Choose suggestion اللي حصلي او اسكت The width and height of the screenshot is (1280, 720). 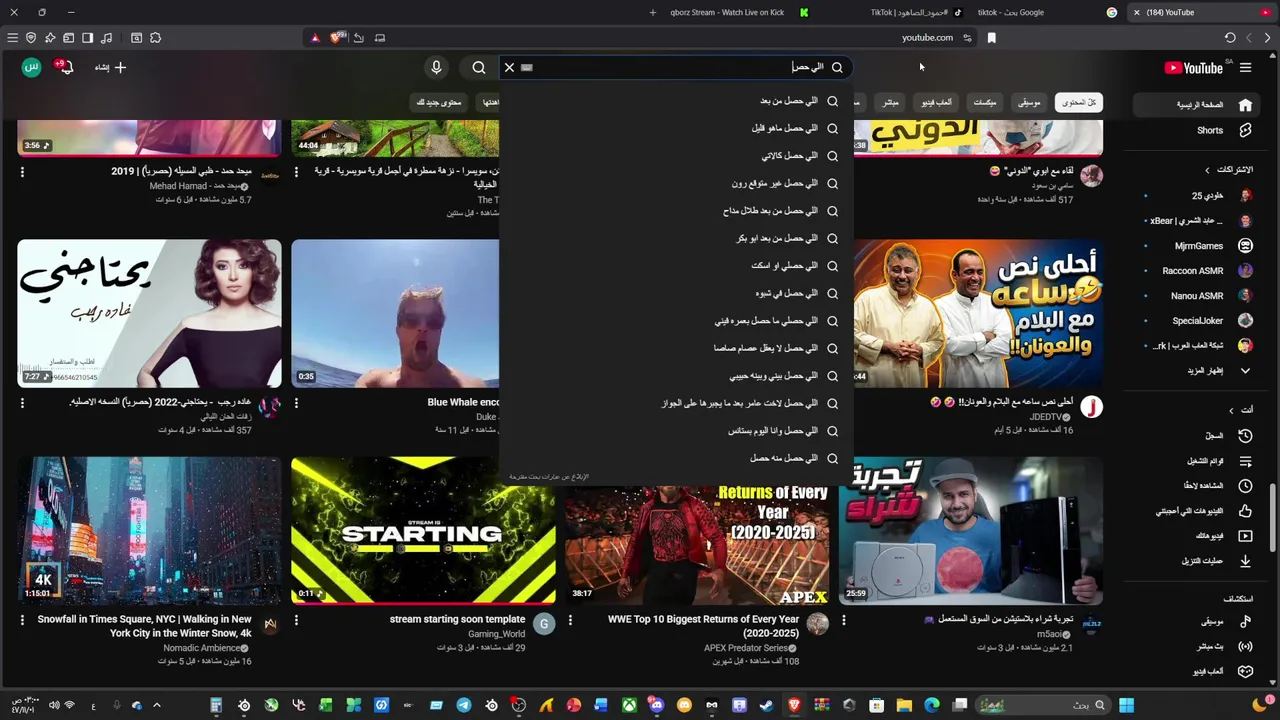click(677, 266)
